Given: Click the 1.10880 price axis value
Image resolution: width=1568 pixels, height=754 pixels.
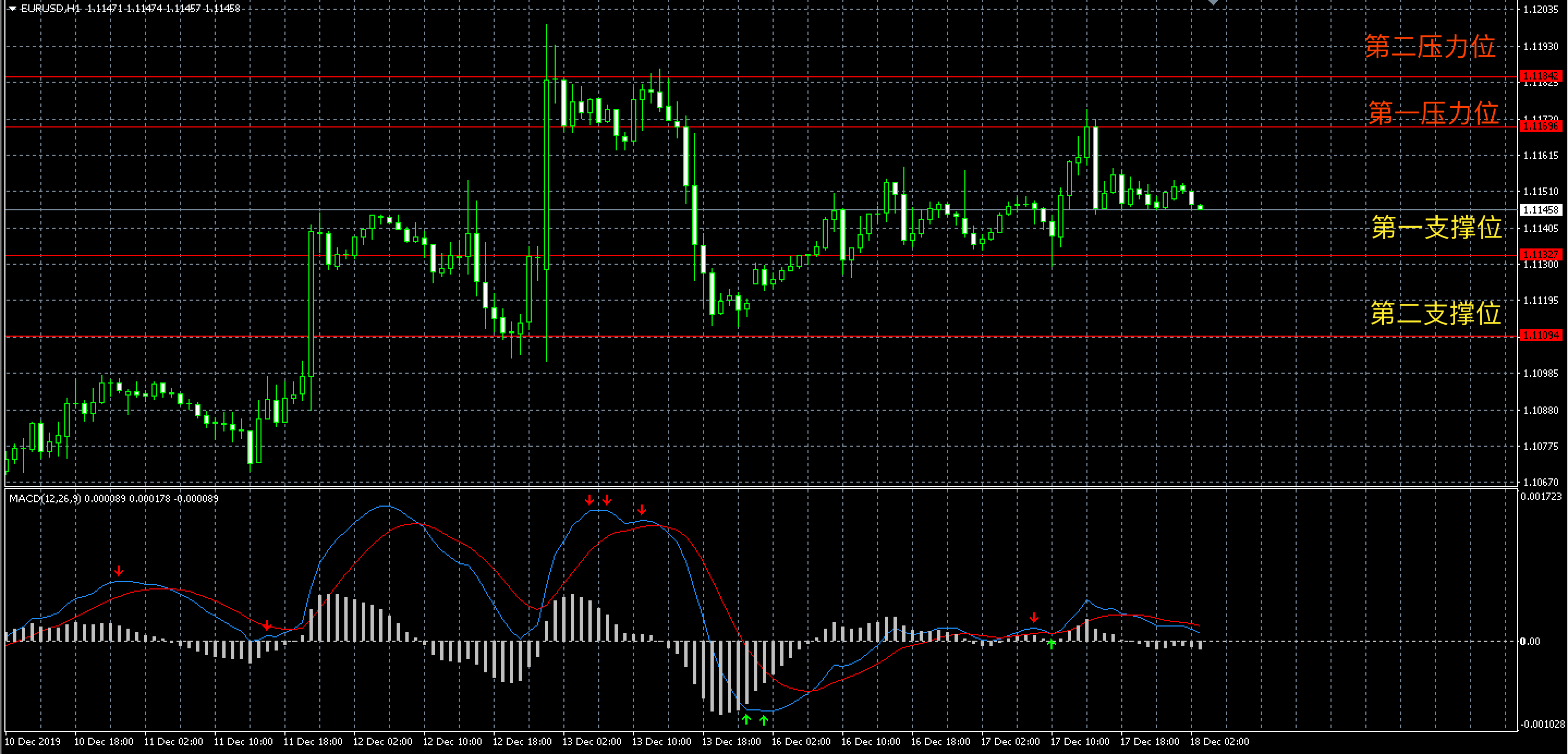Looking at the screenshot, I should pos(1541,410).
